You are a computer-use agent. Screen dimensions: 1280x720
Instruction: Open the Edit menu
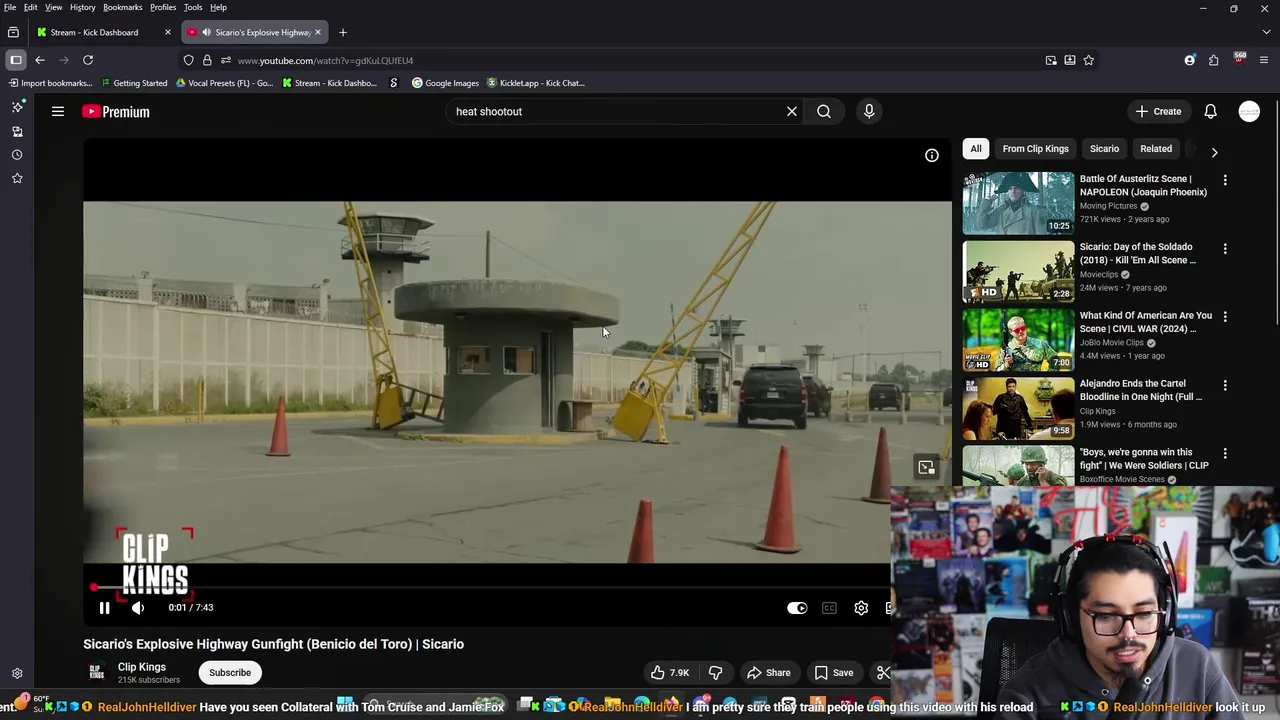(31, 7)
